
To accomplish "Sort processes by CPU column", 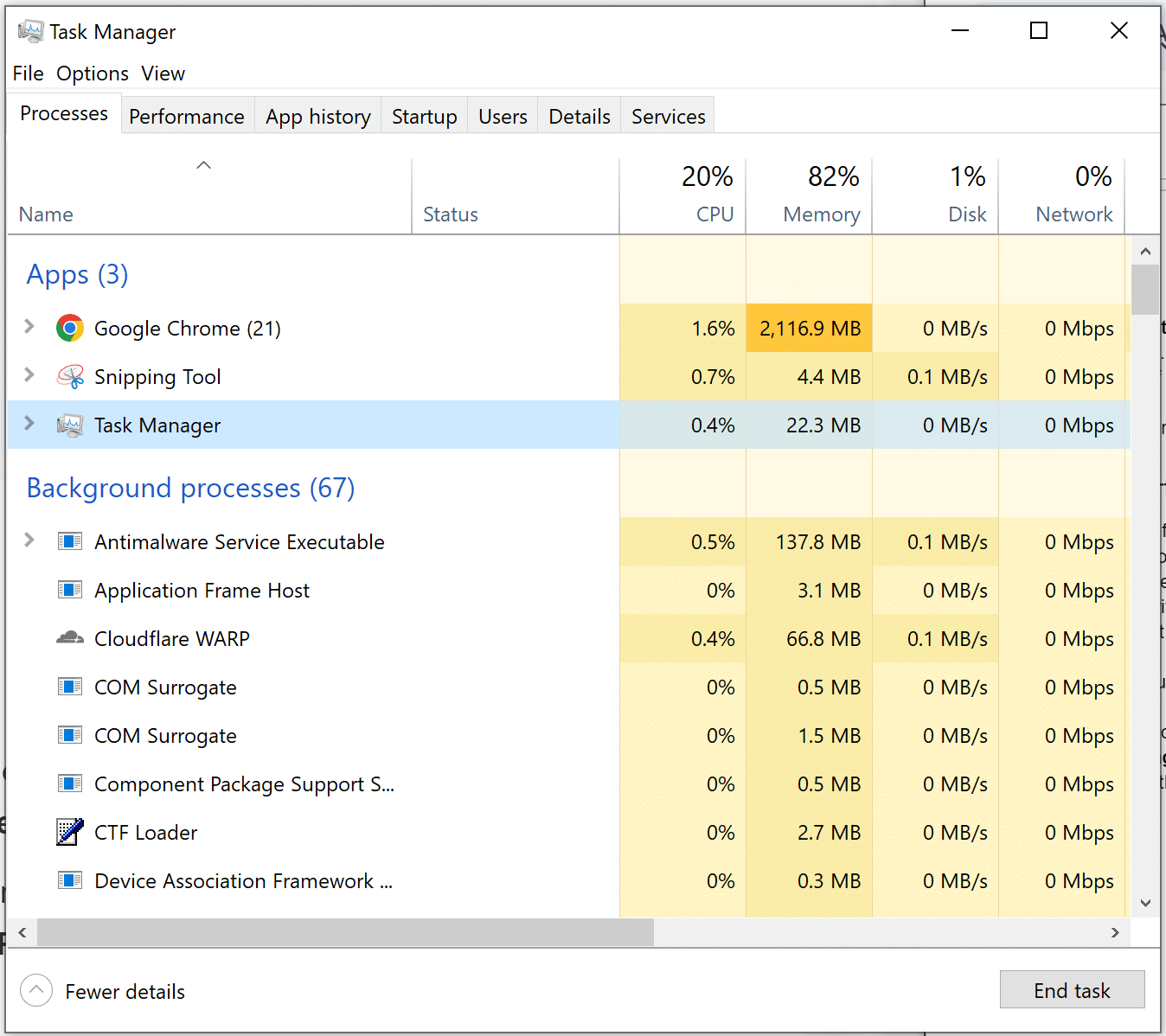I will point(682,196).
